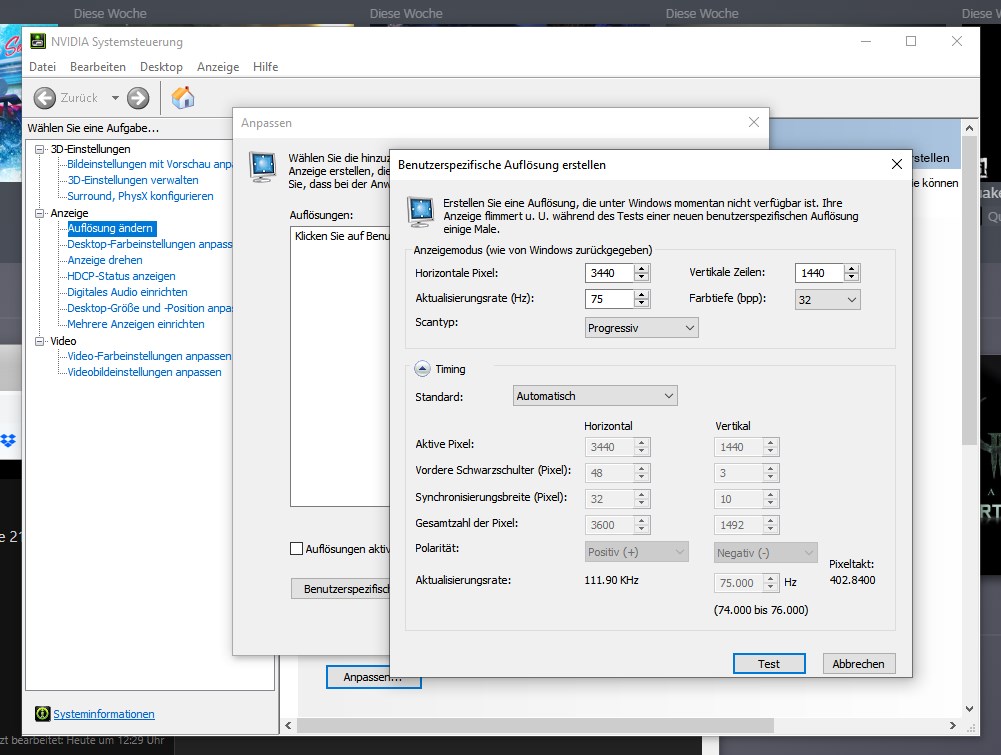
Task: Click the NVIDIA Systemsteuerung title icon
Action: pyautogui.click(x=38, y=41)
